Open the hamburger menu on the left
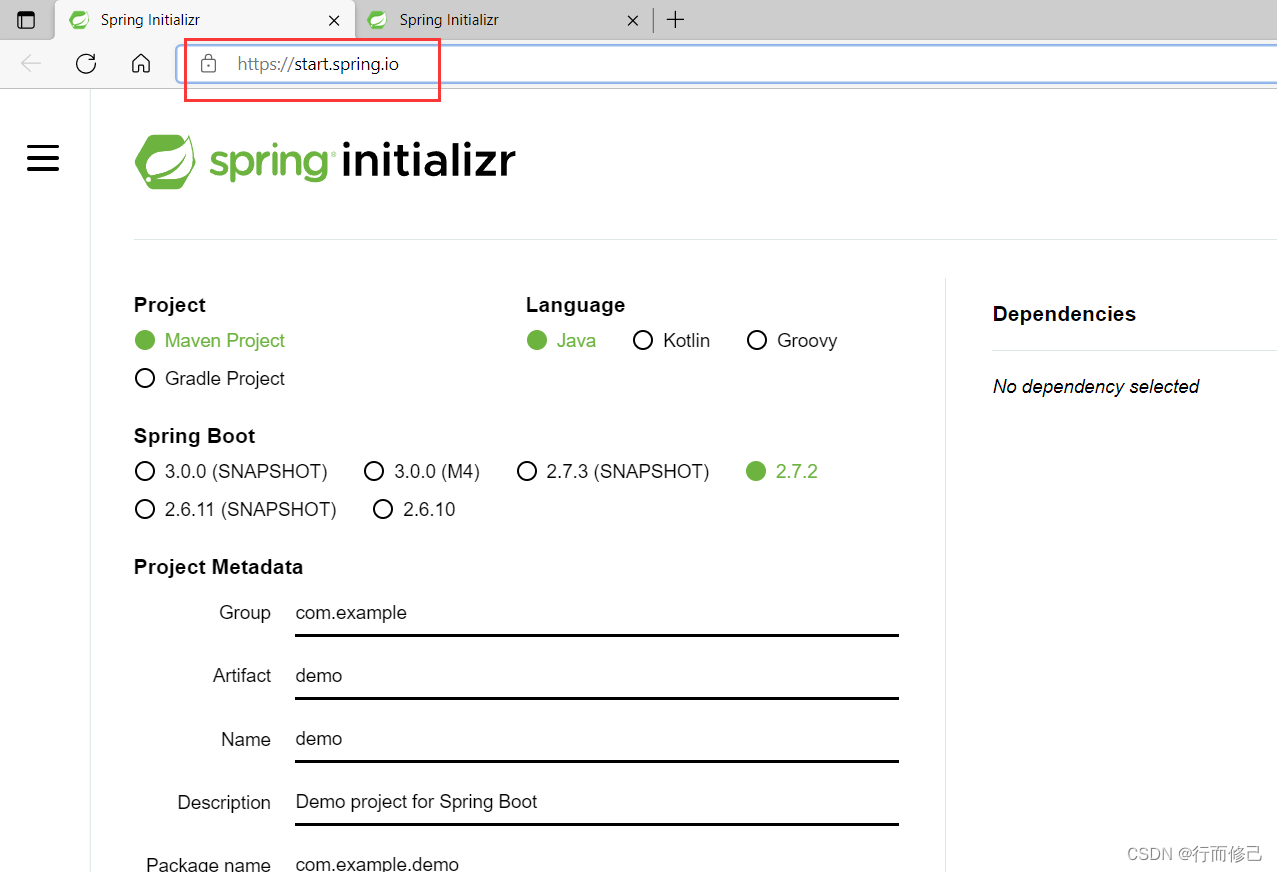 click(42, 158)
